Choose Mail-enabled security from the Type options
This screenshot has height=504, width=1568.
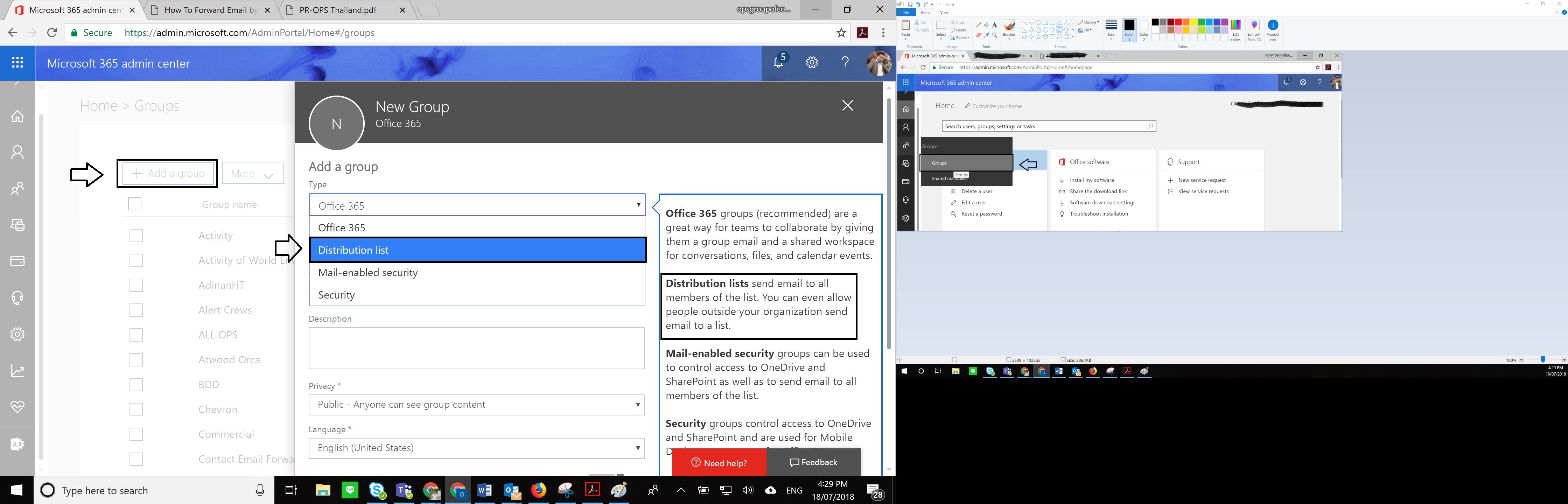477,273
